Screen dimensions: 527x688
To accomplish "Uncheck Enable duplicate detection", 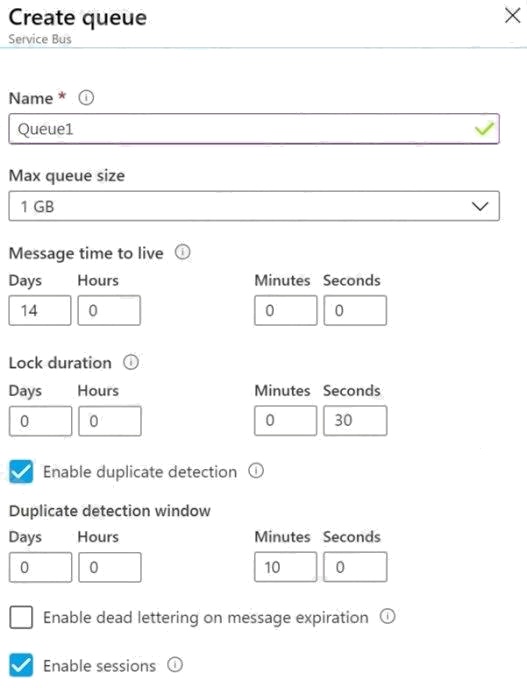I will point(21,472).
